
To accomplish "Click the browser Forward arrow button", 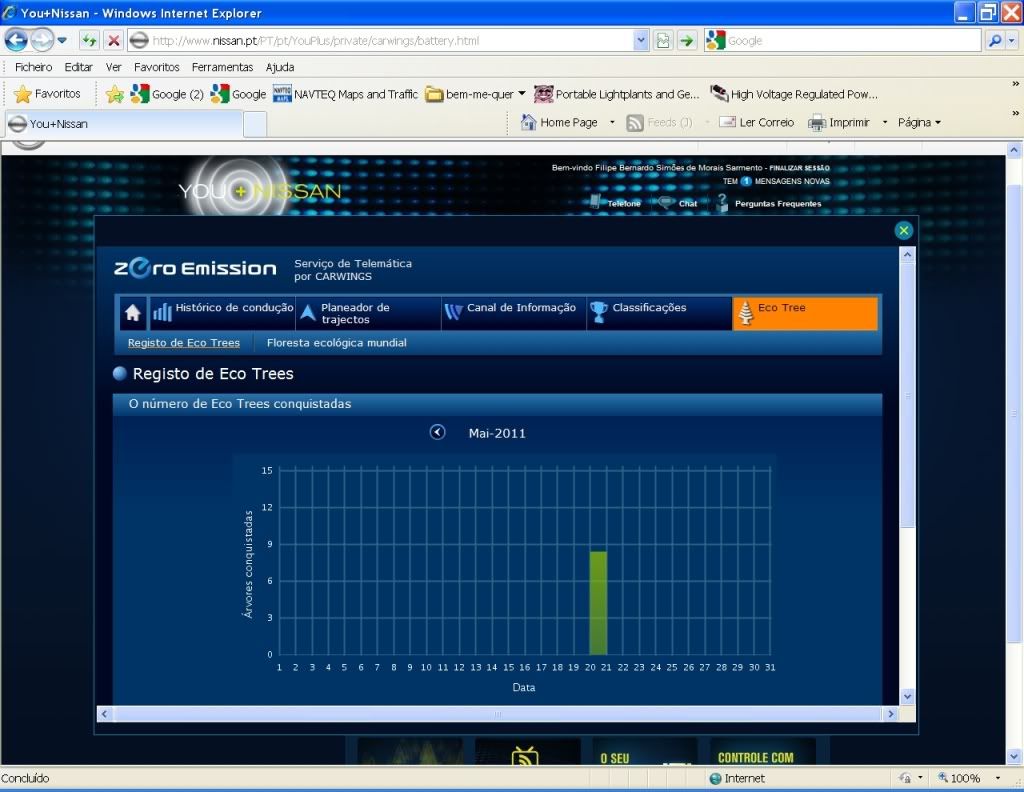I will 42,40.
